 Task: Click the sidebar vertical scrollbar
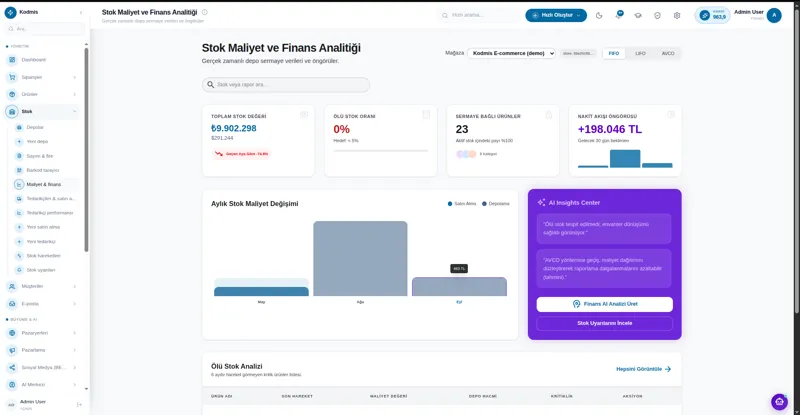pos(86,150)
